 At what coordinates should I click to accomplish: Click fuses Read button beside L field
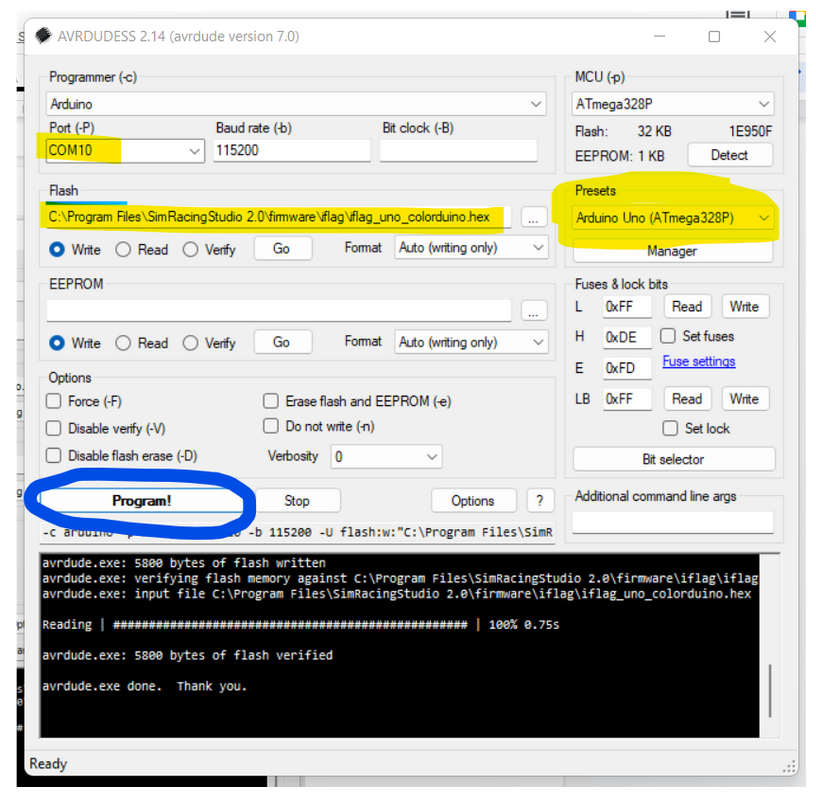(687, 307)
